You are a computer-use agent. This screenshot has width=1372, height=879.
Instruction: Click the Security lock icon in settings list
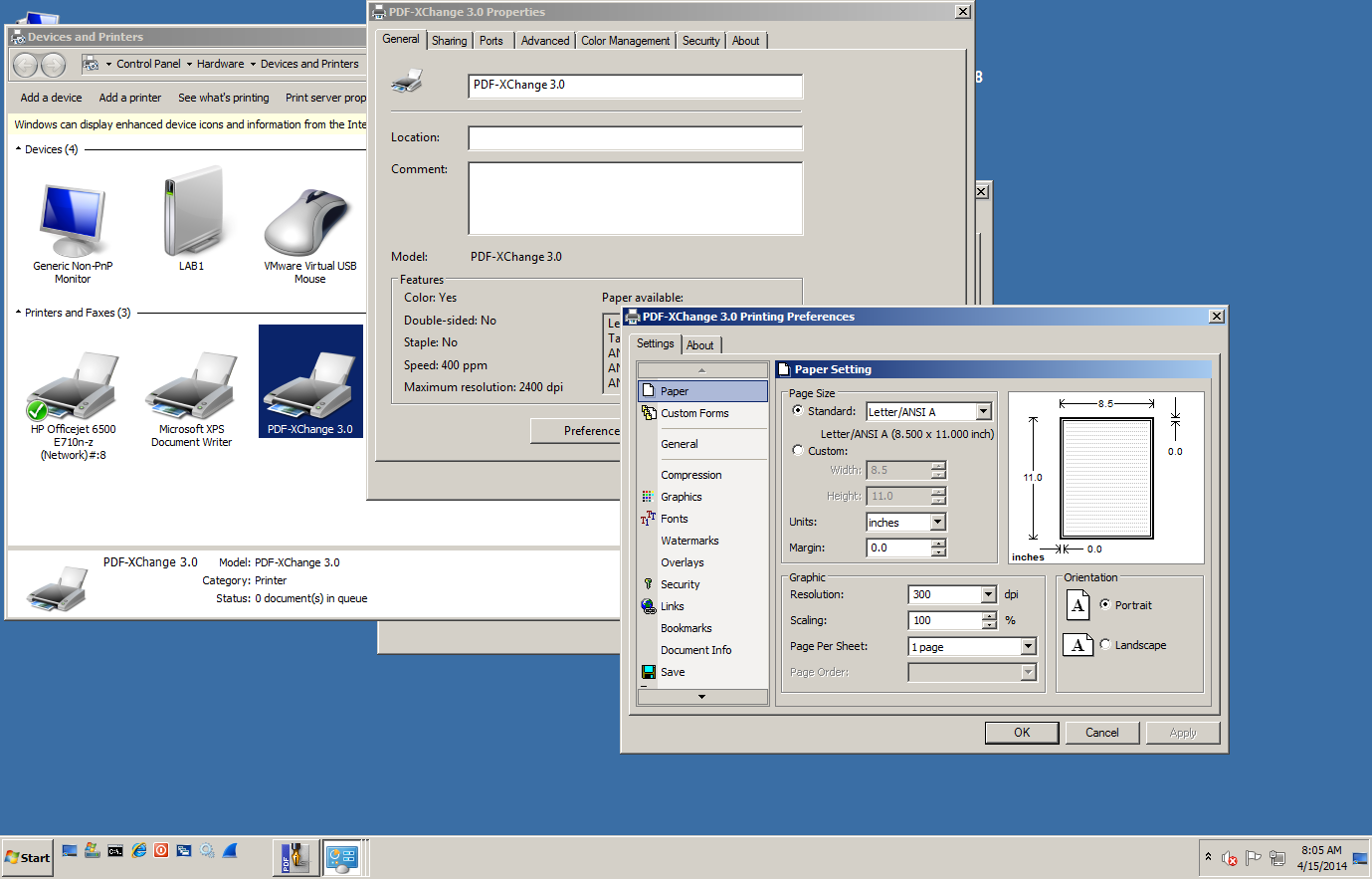click(x=648, y=583)
